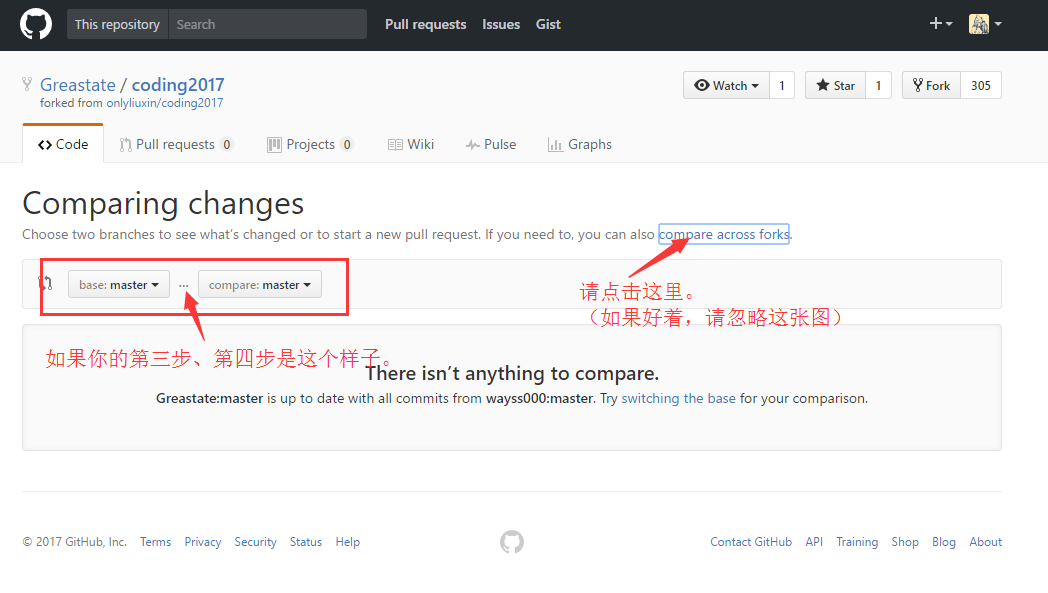Open the Contact GitHub footer link
The image size is (1048, 593).
coord(751,542)
